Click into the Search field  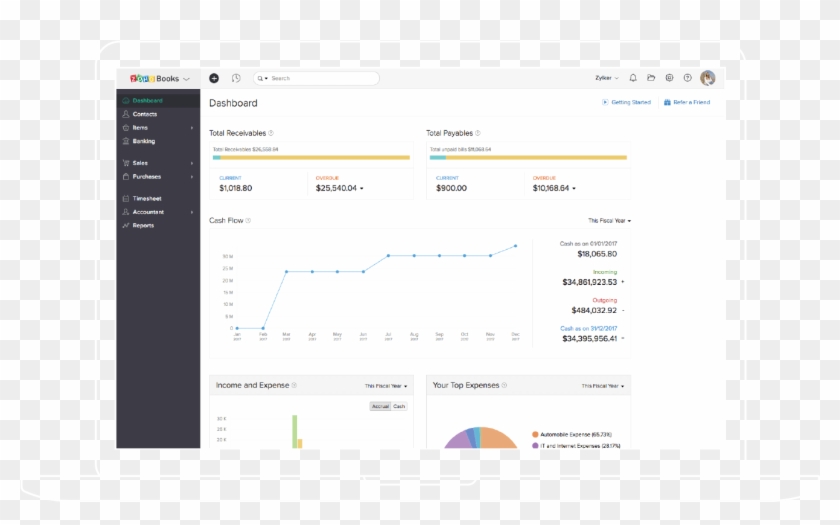pyautogui.click(x=320, y=78)
